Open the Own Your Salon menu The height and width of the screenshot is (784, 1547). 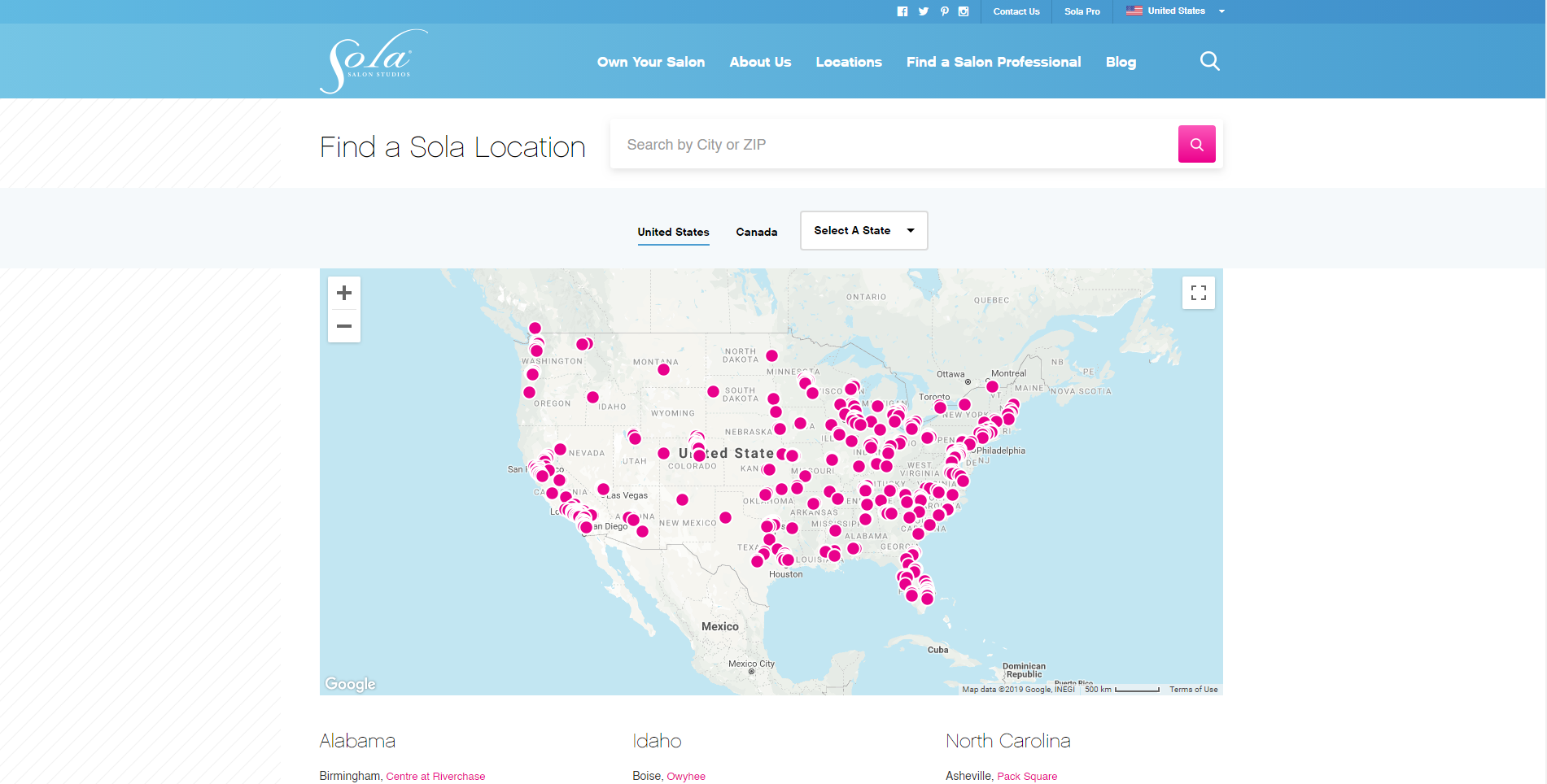coord(650,62)
